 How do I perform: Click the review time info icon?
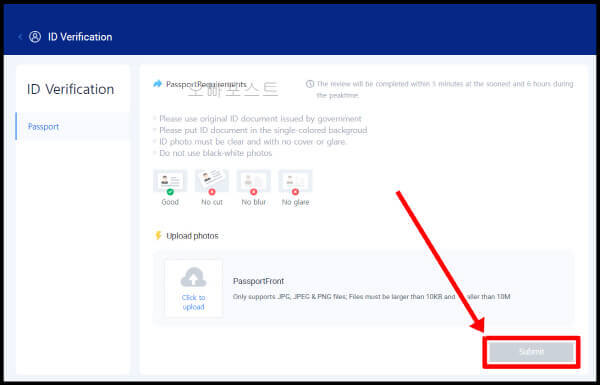310,84
